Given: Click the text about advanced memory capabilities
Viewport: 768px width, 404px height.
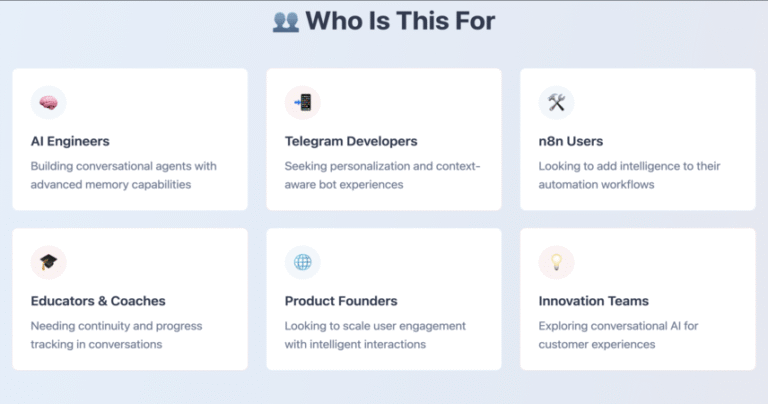Looking at the screenshot, I should point(123,175).
